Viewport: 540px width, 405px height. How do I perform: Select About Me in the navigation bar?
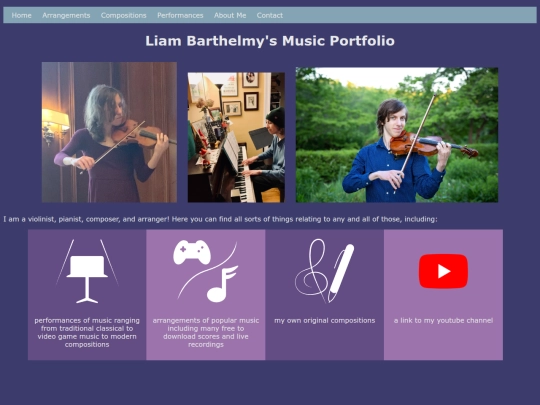point(230,15)
